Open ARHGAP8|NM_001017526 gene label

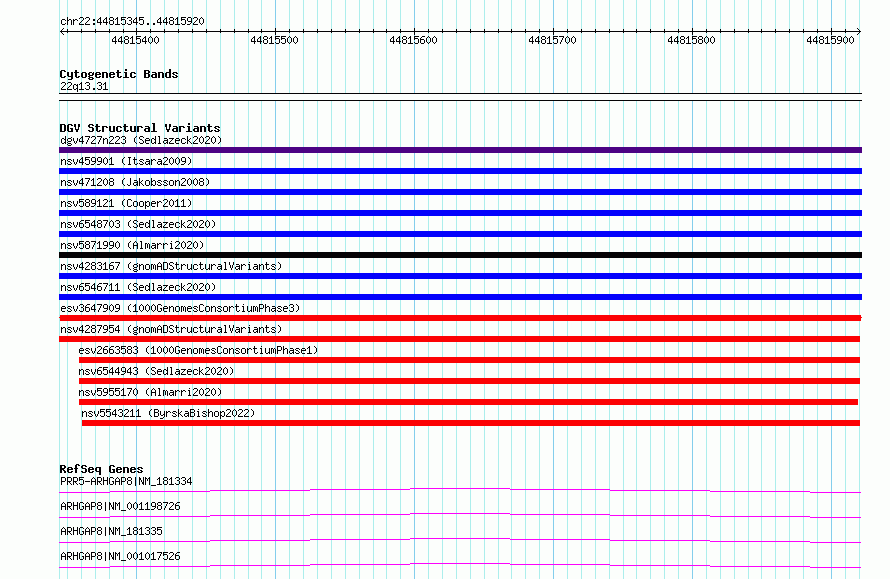point(120,556)
